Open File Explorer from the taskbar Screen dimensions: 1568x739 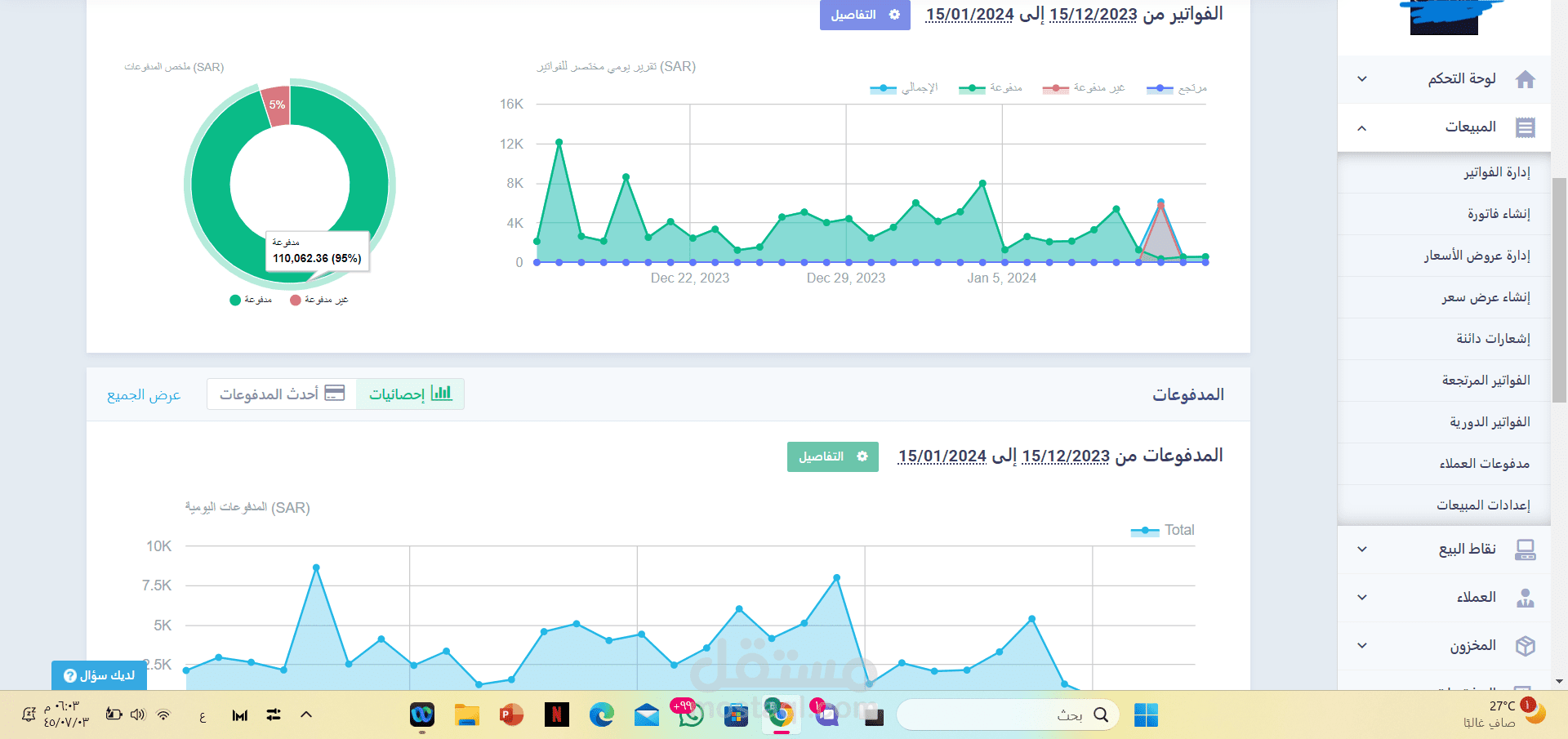[466, 715]
